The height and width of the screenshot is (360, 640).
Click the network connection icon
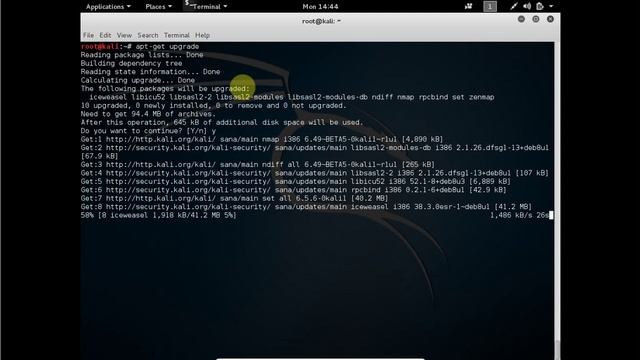click(513, 6)
